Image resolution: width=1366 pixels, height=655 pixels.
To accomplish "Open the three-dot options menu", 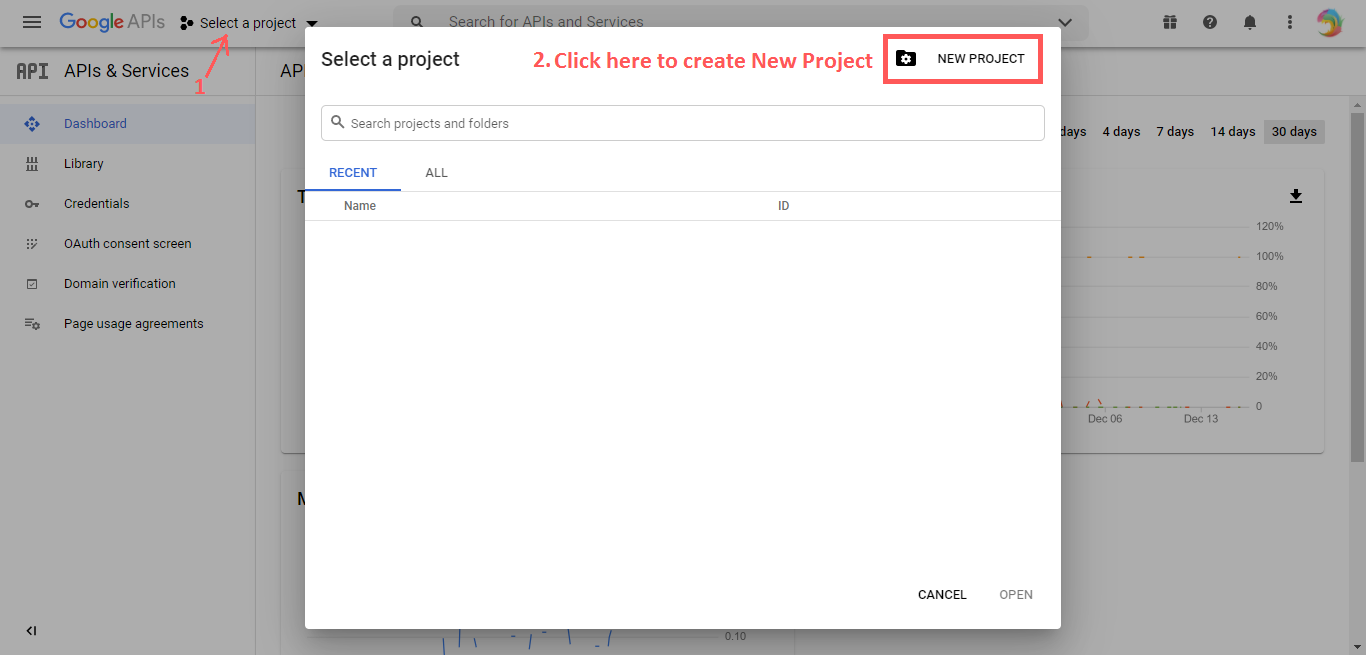I will (x=1289, y=21).
